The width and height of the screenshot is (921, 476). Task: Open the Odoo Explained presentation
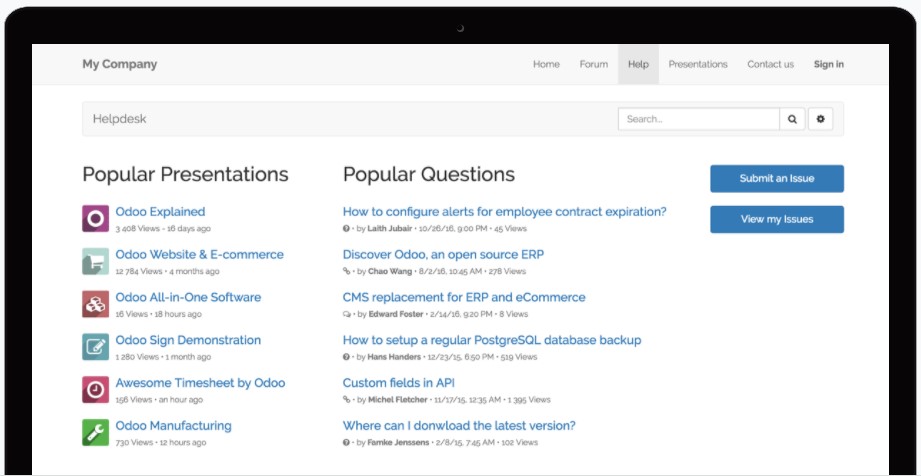pos(160,212)
